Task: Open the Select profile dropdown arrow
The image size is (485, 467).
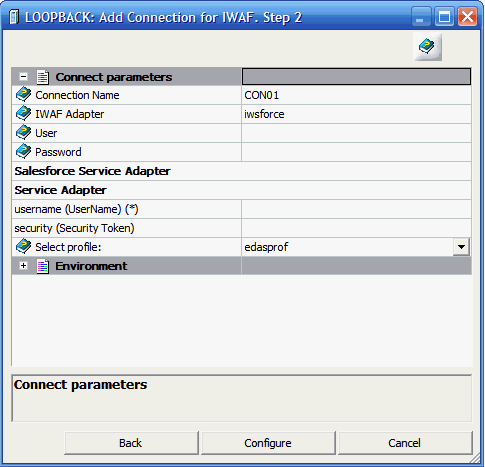Action: click(461, 247)
